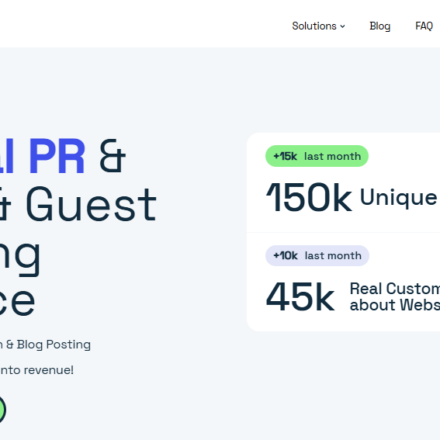Click the green '+15k last month' badge
This screenshot has height=440, width=440.
pyautogui.click(x=317, y=156)
